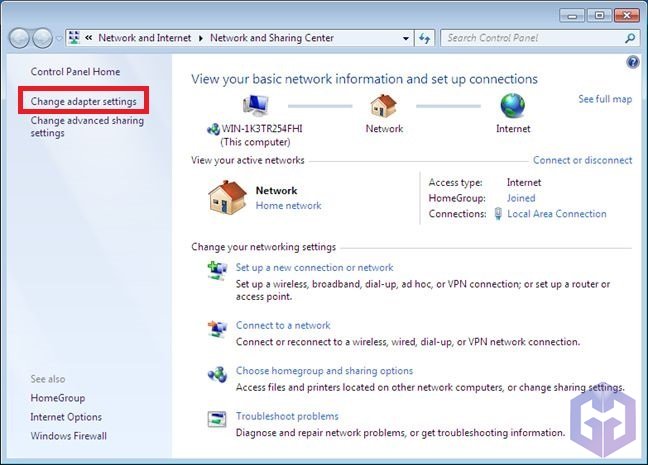648x465 pixels.
Task: Open Change advanced sharing settings
Action: coord(87,126)
